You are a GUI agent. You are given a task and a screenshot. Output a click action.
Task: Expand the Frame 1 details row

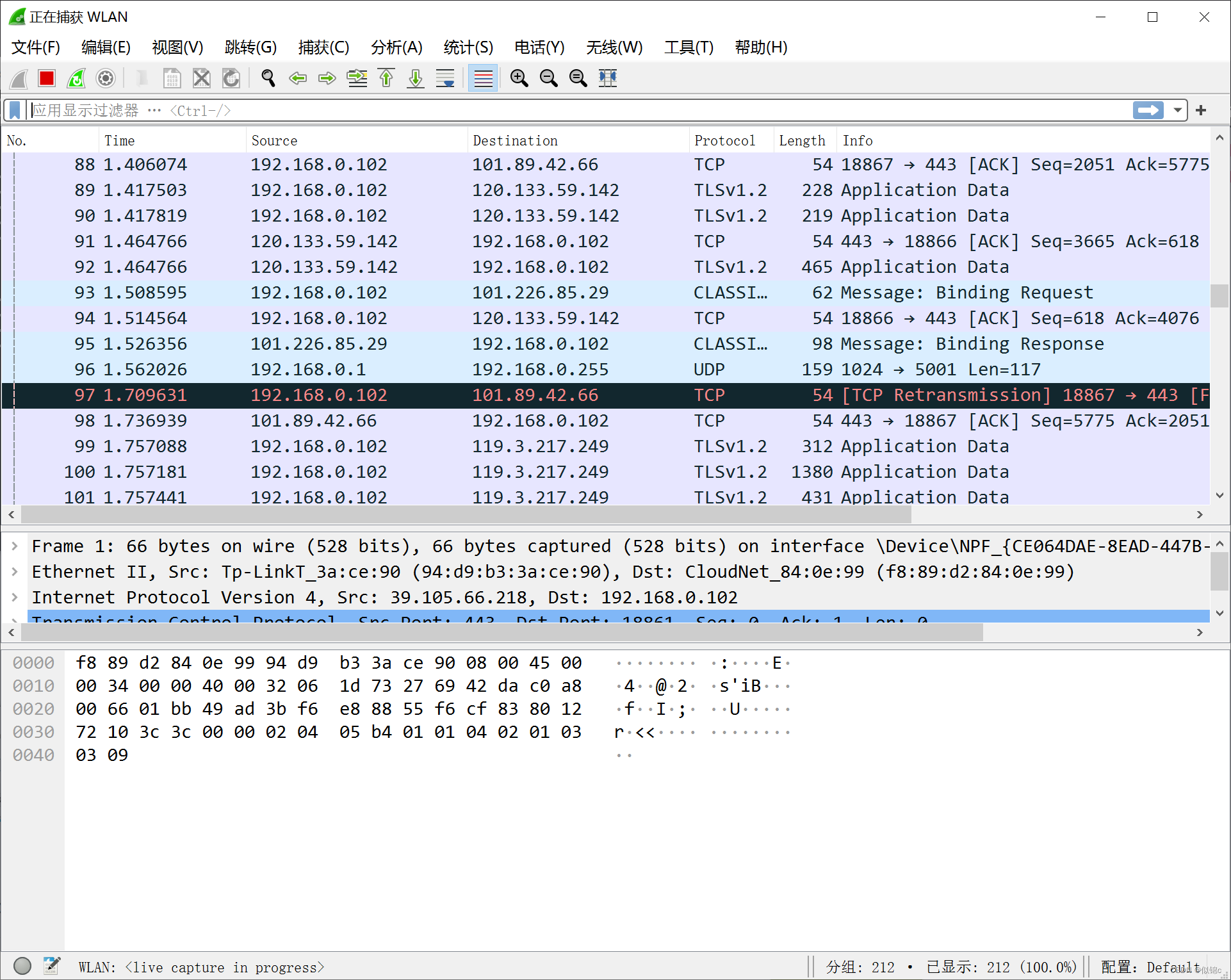15,546
